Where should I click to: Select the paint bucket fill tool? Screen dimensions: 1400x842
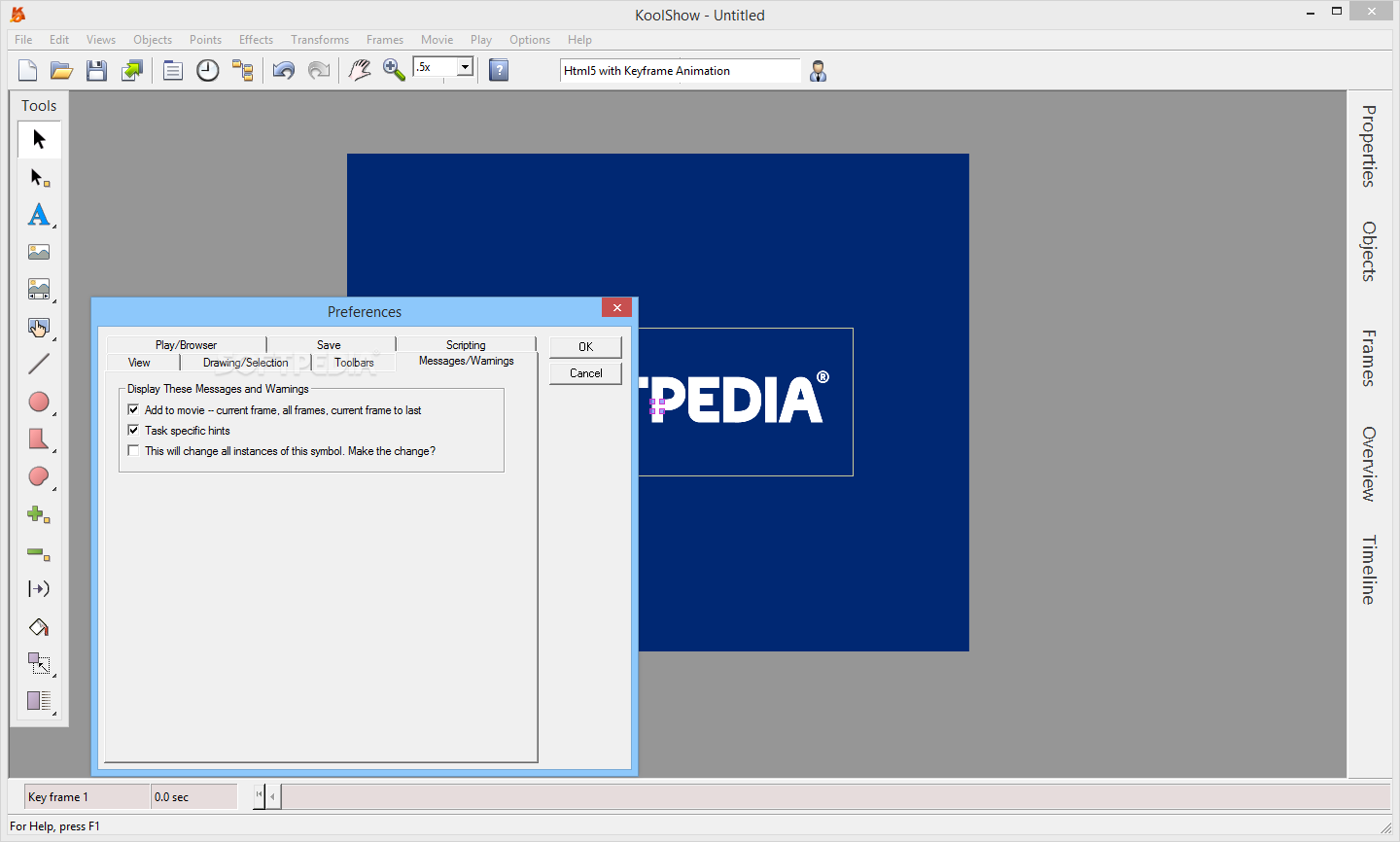pos(39,627)
